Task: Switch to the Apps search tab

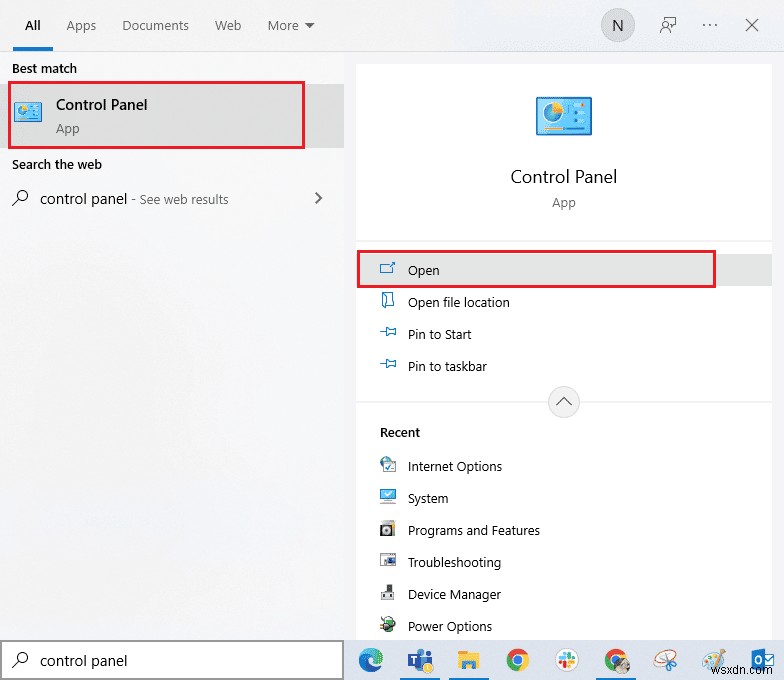Action: [x=81, y=26]
